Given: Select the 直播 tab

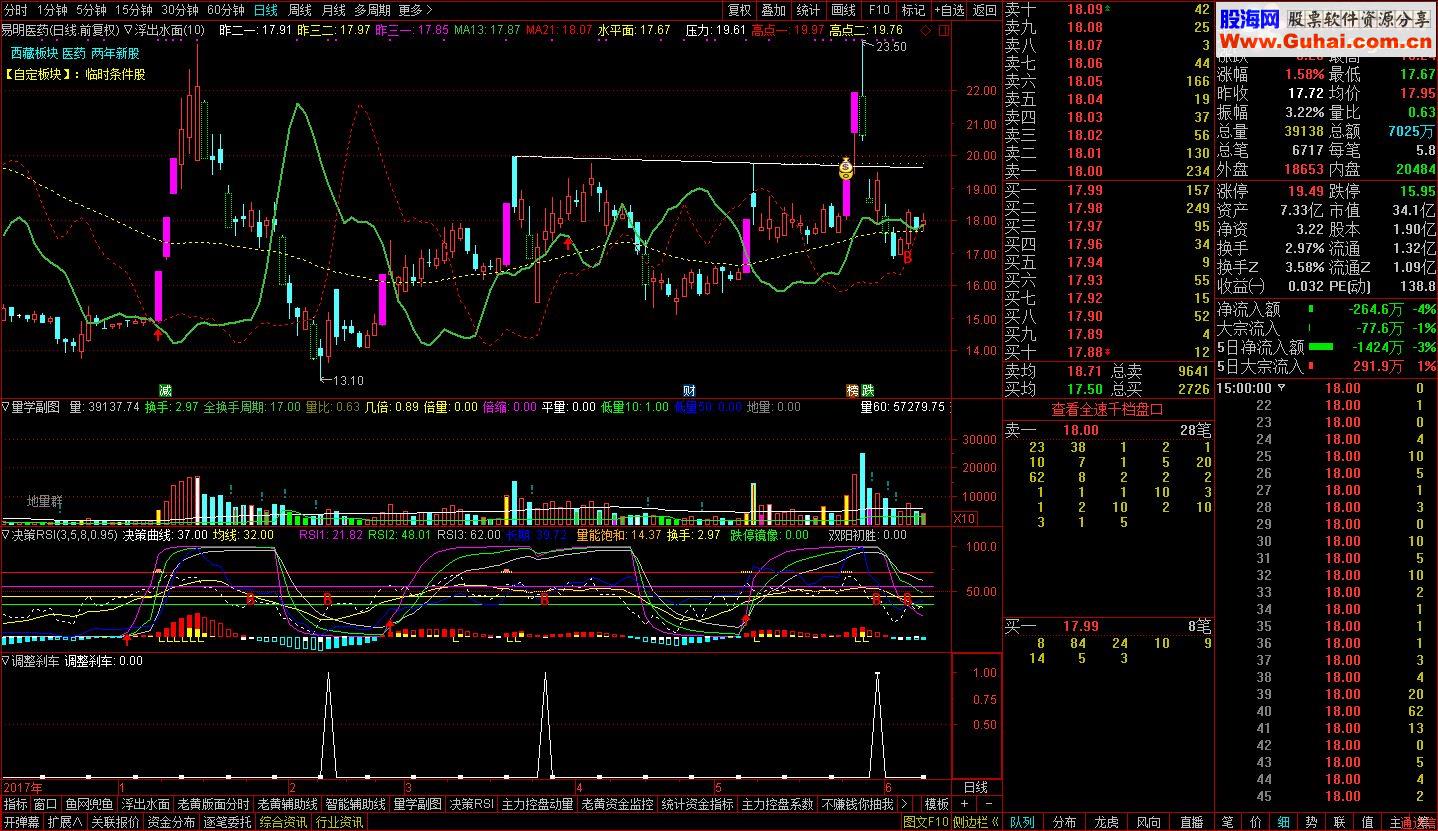Looking at the screenshot, I should 1192,822.
